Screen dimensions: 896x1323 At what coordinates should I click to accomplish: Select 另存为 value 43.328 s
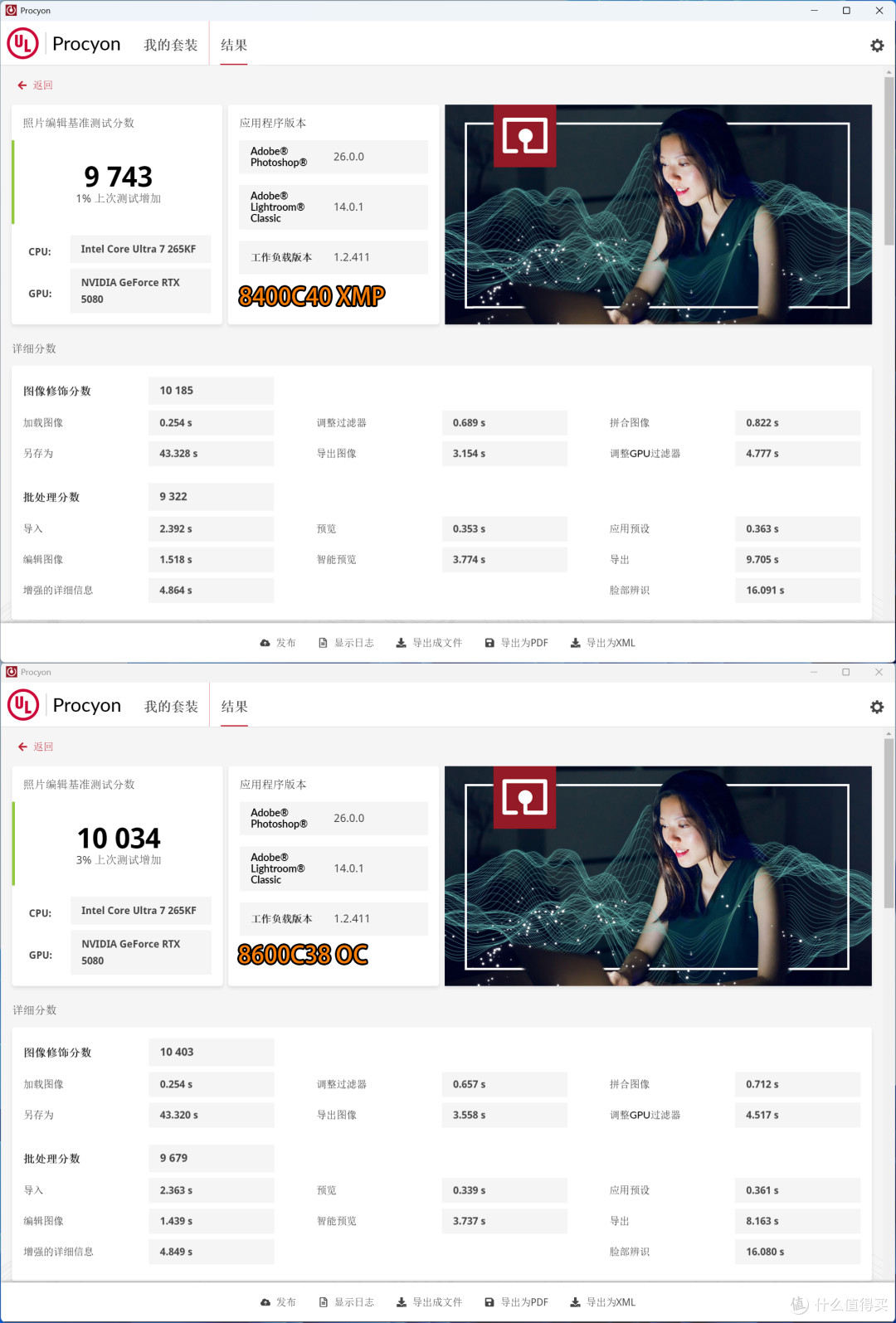pos(211,454)
